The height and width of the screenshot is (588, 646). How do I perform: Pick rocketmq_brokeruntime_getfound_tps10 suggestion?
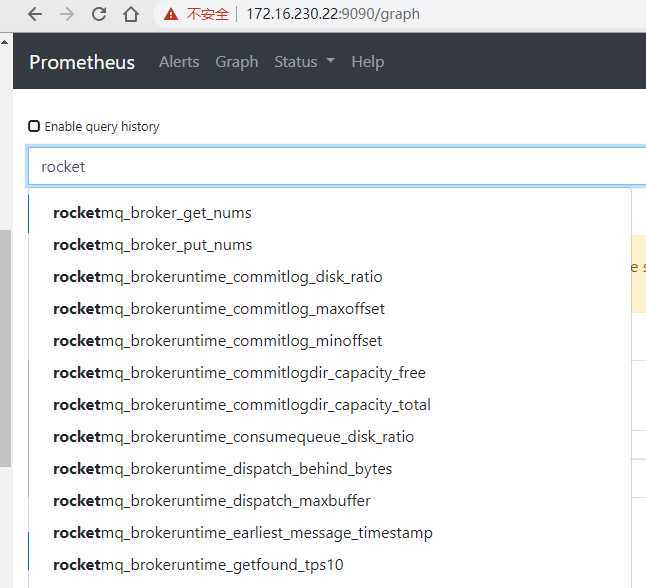pyautogui.click(x=330, y=565)
